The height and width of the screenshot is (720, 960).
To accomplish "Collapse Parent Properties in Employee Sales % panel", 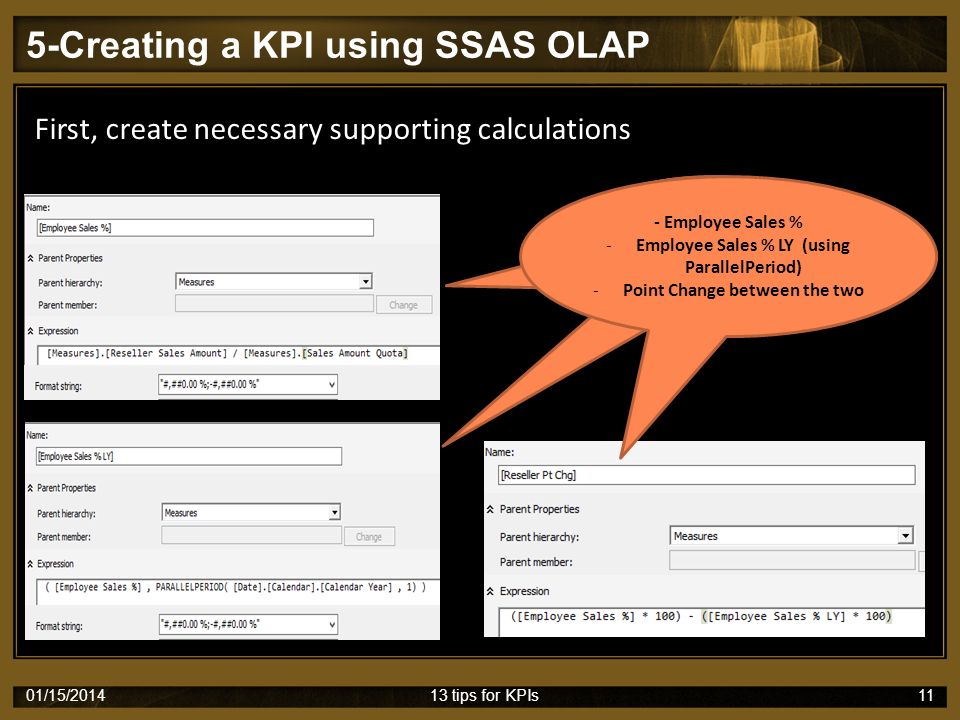I will 30,258.
